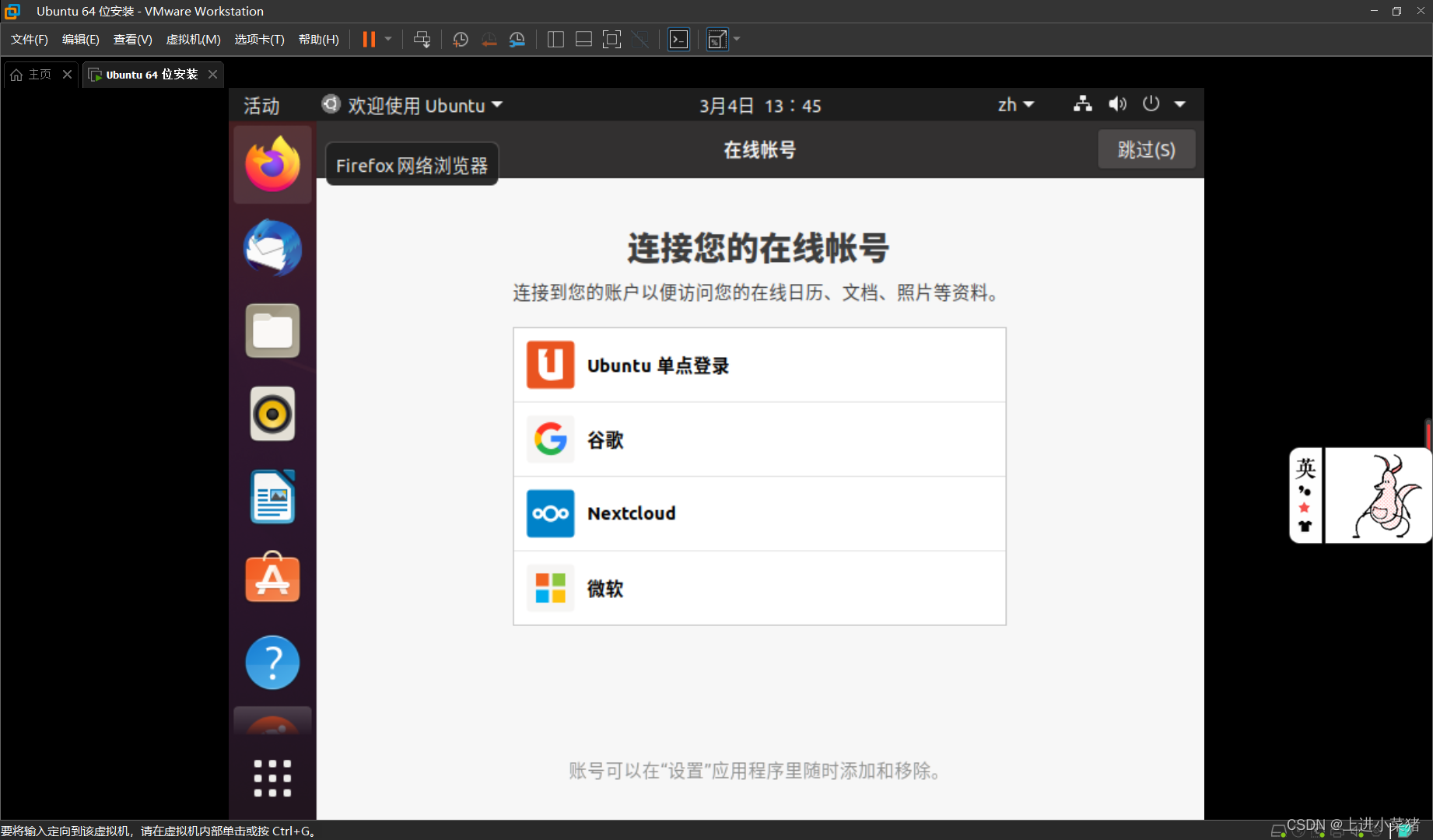Open the 选项卡(T) menu
This screenshot has width=1433, height=840.
coord(260,40)
